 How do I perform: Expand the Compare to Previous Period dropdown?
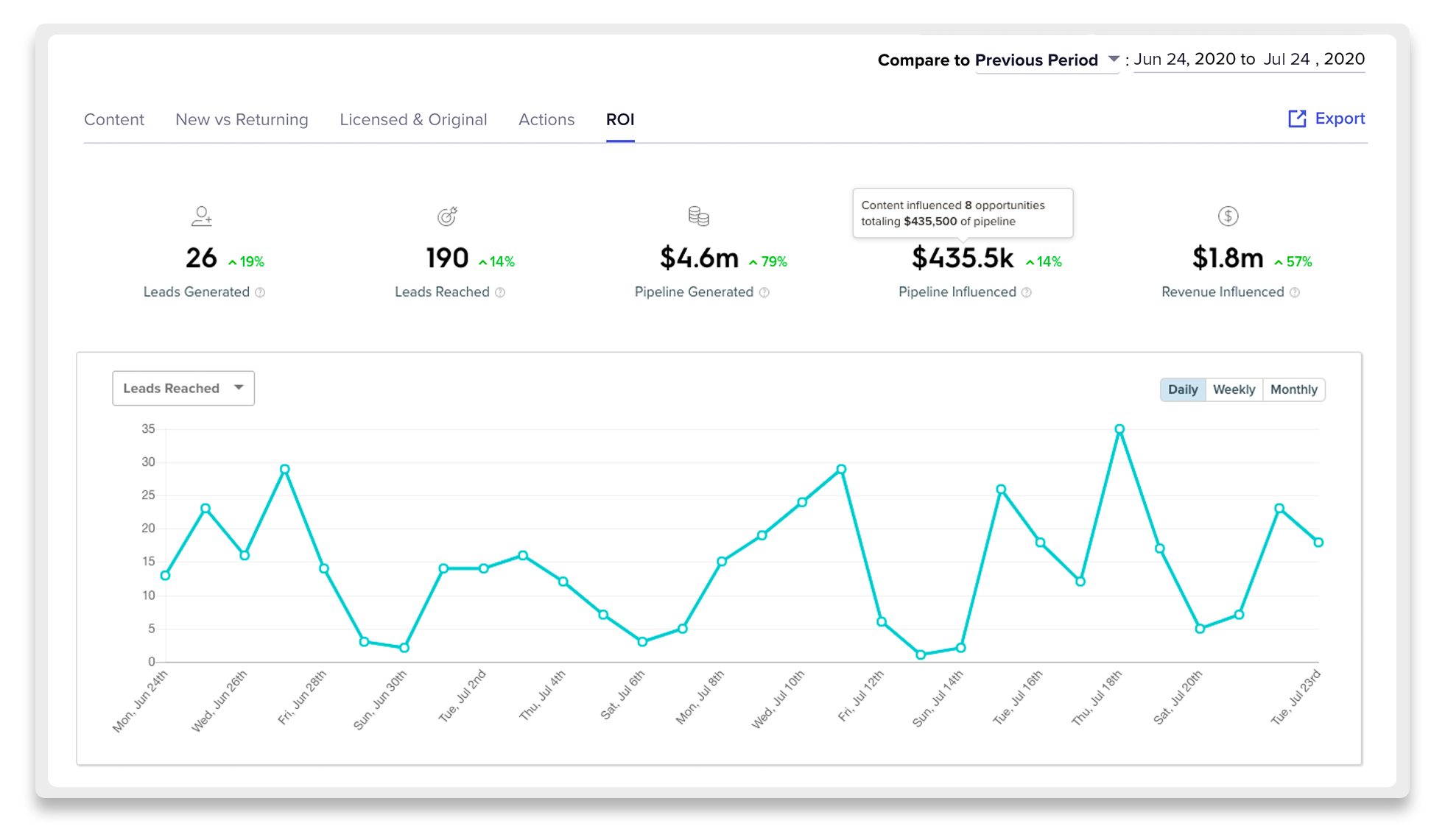click(1047, 60)
